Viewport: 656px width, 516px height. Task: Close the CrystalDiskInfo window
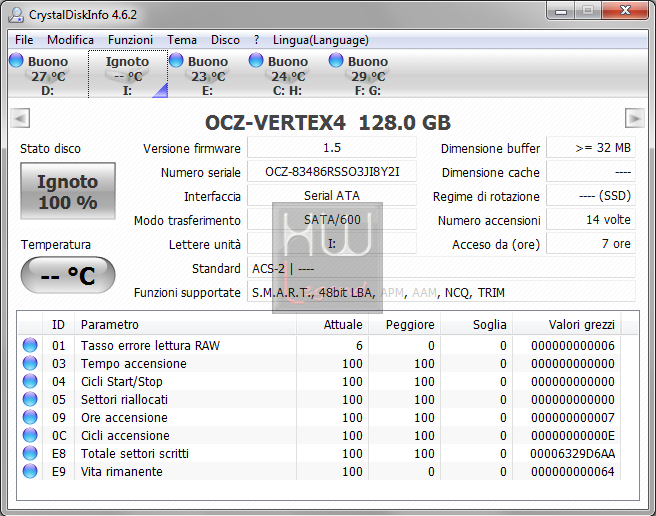(625, 11)
